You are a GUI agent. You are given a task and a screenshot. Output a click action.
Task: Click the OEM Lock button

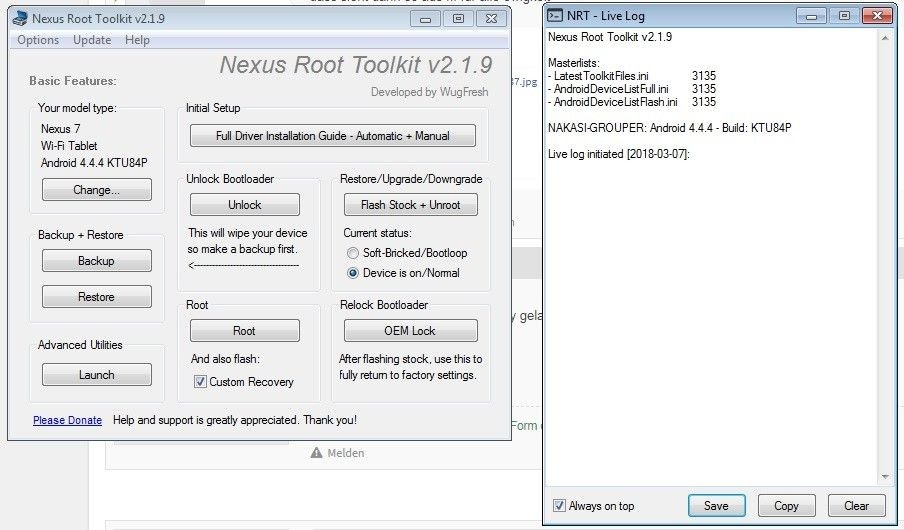coord(410,330)
